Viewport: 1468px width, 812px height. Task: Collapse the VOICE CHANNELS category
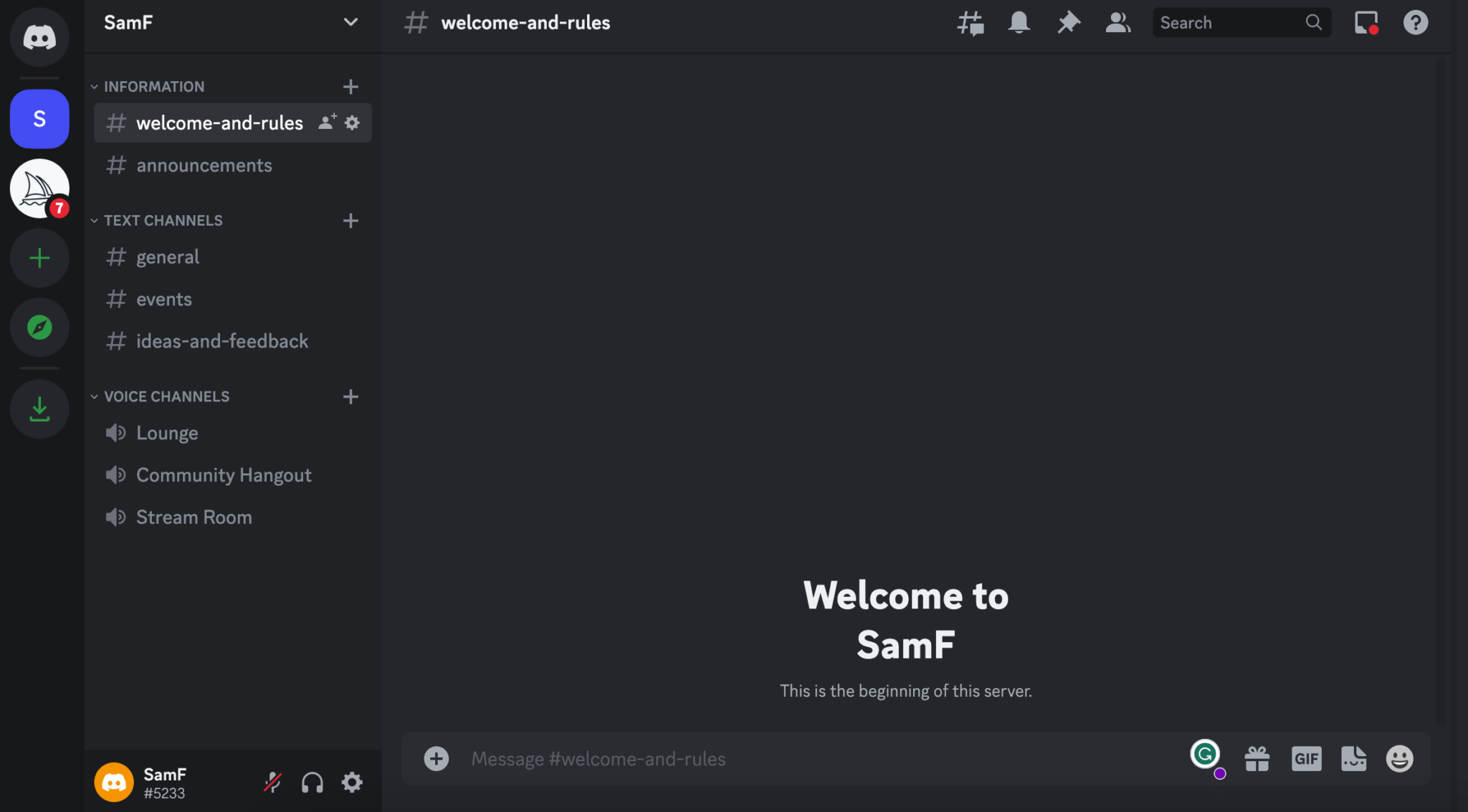click(166, 396)
